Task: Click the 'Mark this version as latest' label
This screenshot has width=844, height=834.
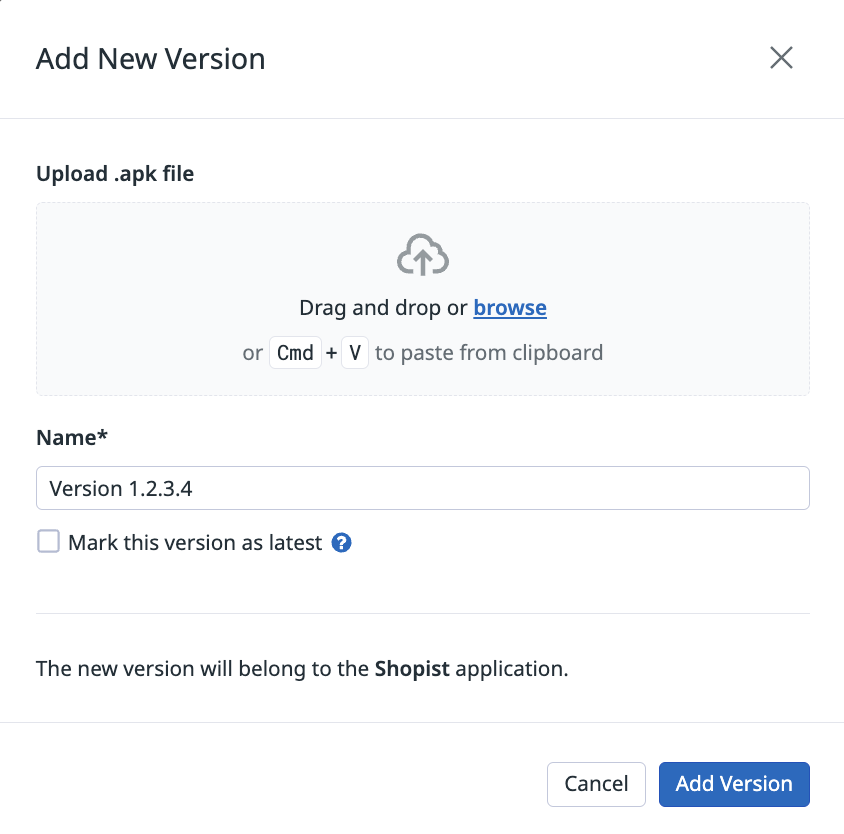Action: point(195,543)
